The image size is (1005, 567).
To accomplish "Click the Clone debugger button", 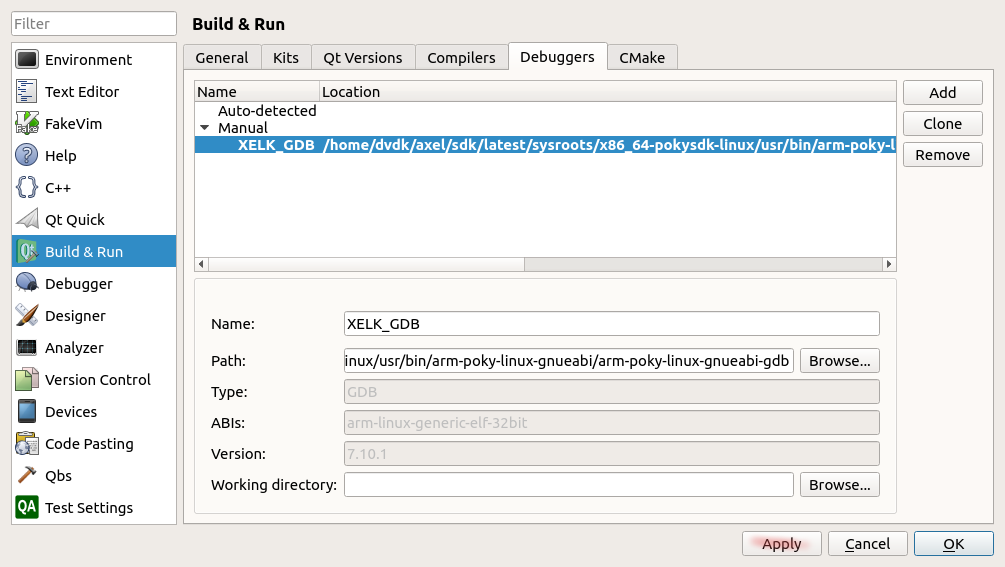I will (x=942, y=124).
